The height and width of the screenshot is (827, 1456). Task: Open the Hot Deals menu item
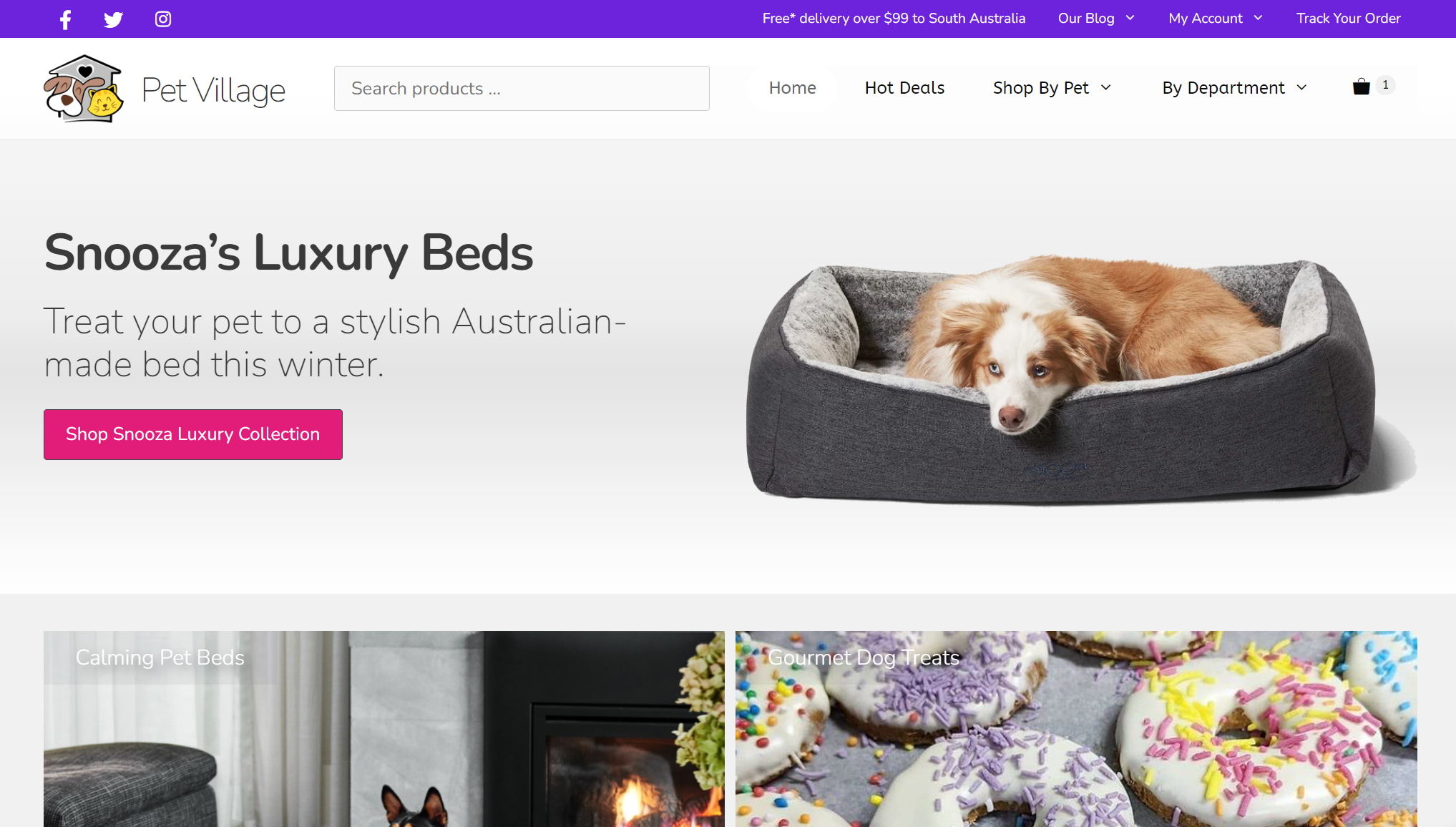click(x=904, y=87)
